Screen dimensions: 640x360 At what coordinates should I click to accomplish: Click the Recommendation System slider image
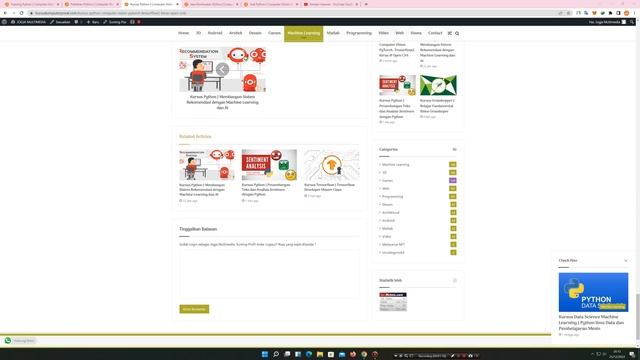point(222,69)
